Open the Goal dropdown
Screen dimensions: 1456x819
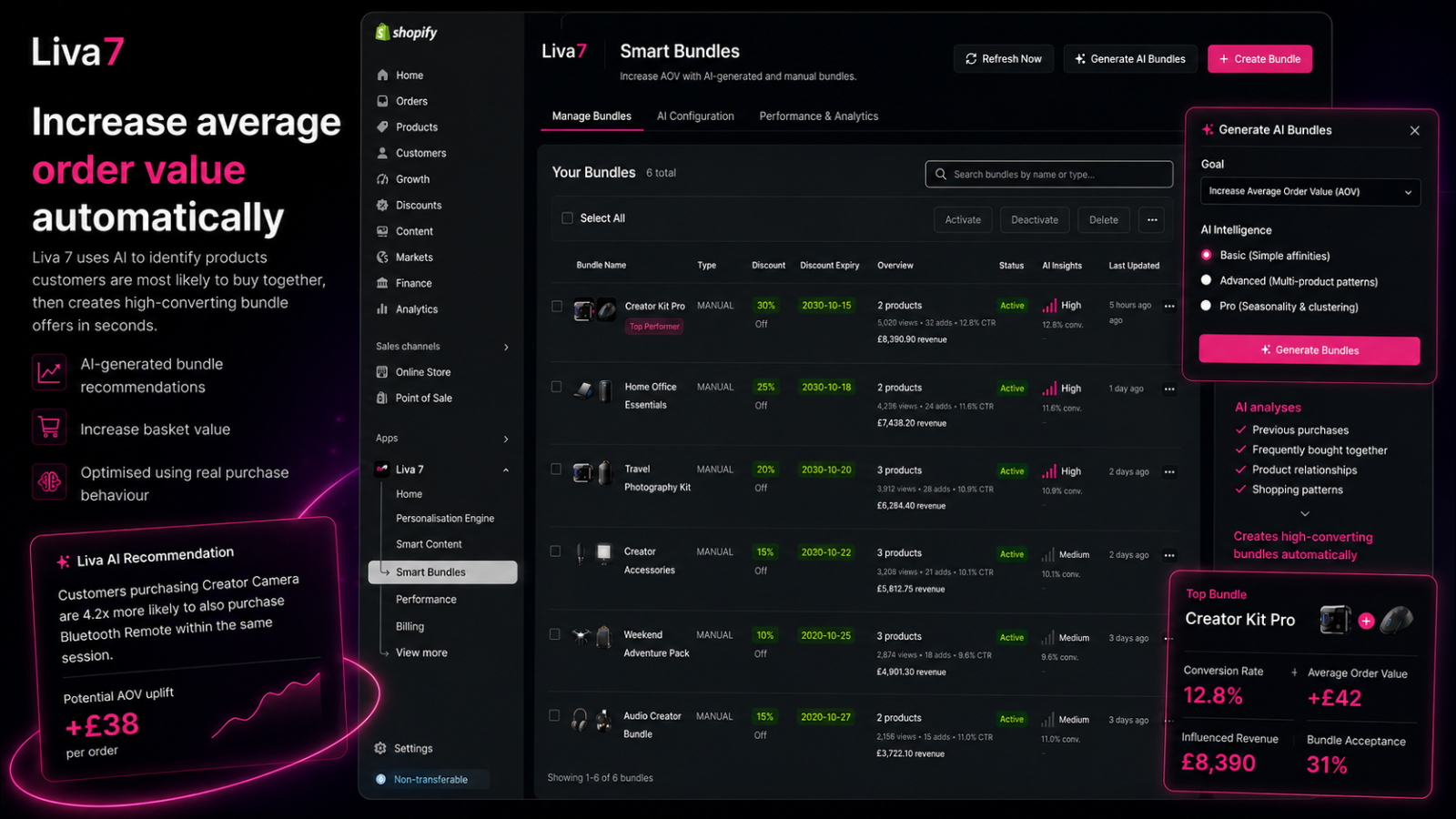pos(1310,192)
